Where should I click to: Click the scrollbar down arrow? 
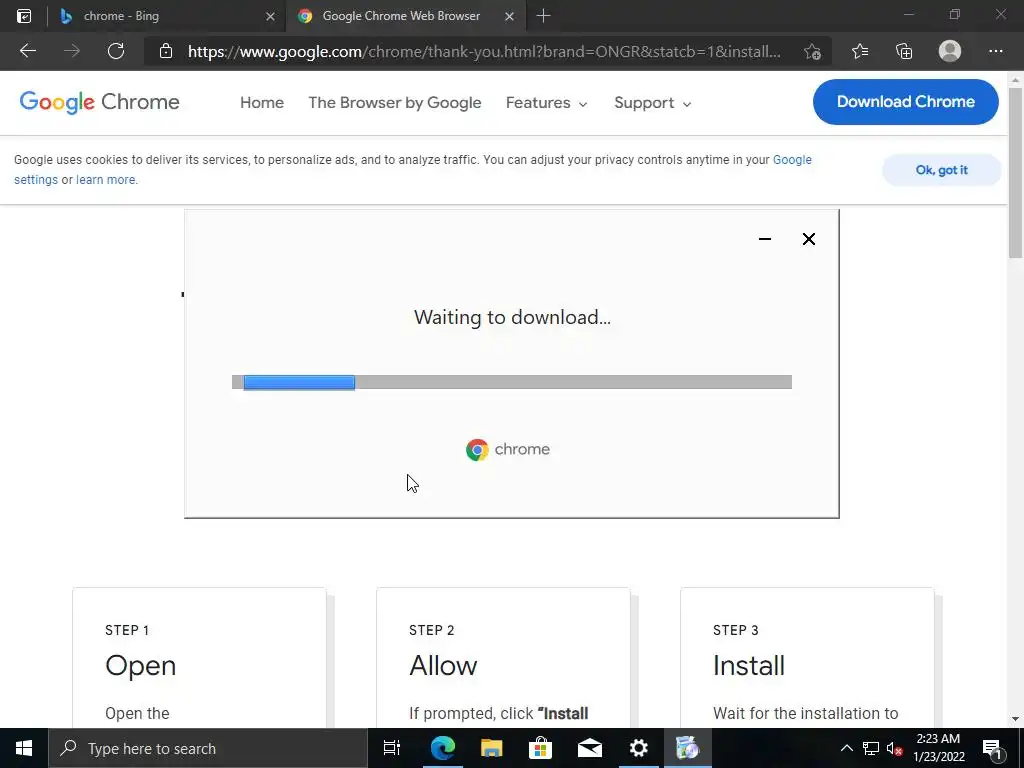(1016, 719)
